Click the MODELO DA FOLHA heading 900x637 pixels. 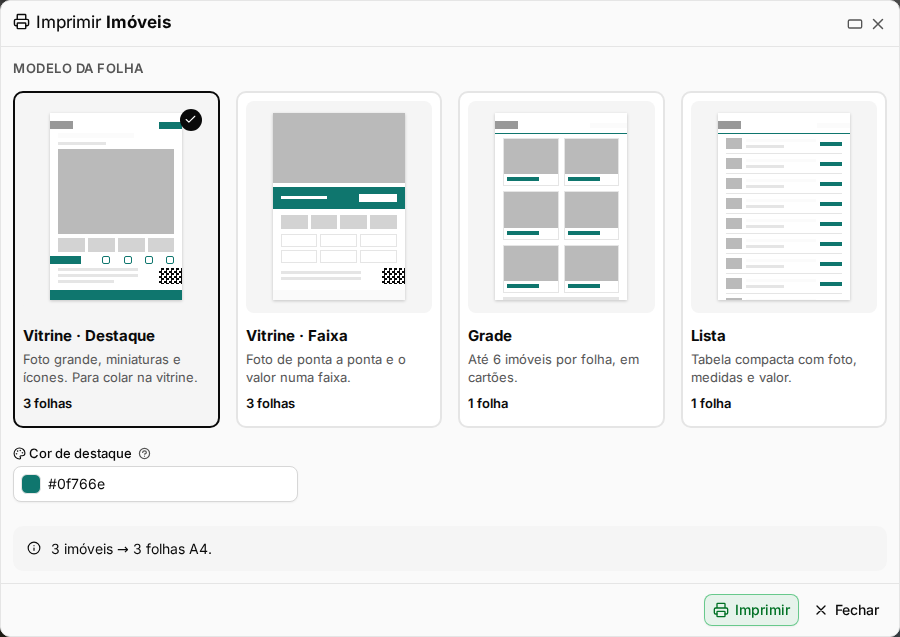point(78,68)
